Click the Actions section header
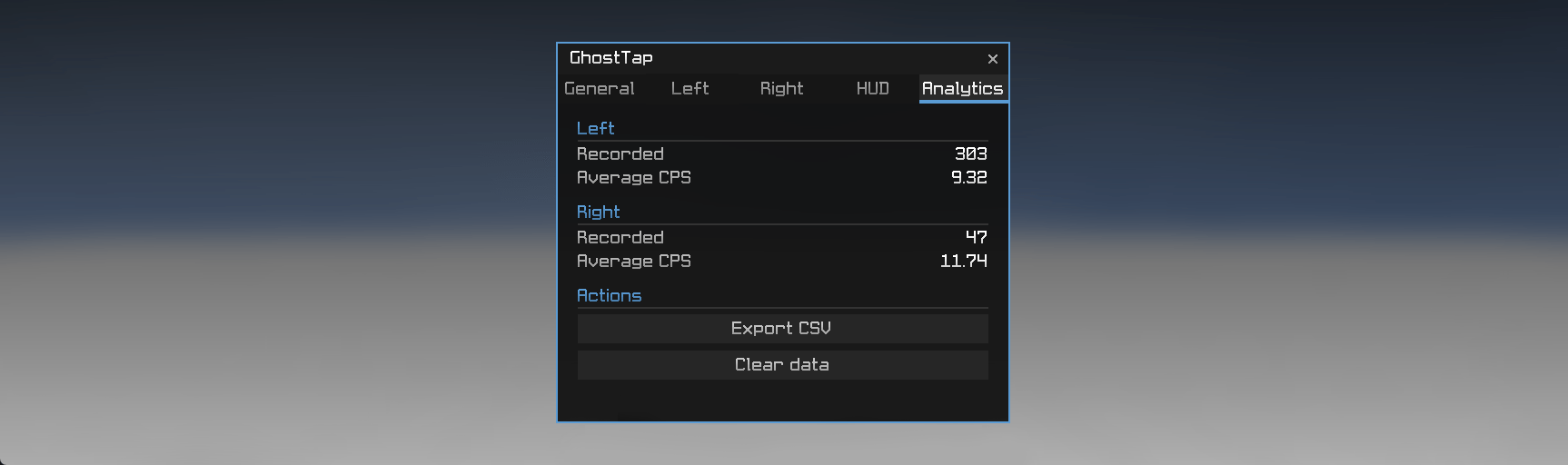1568x465 pixels. 610,295
